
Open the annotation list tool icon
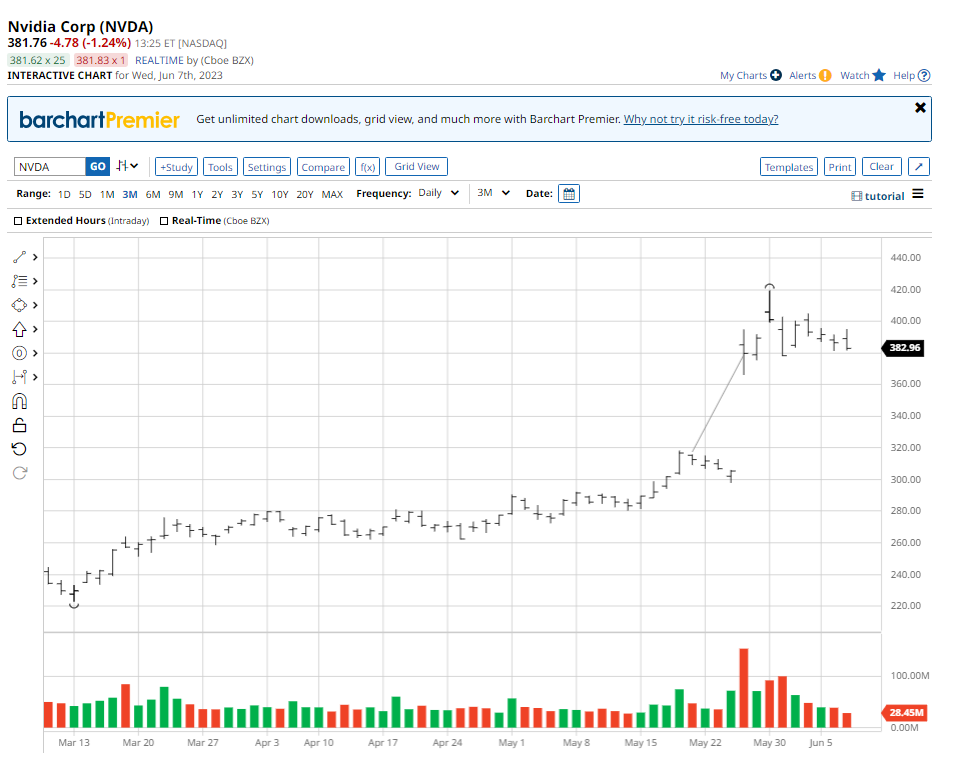[19, 281]
